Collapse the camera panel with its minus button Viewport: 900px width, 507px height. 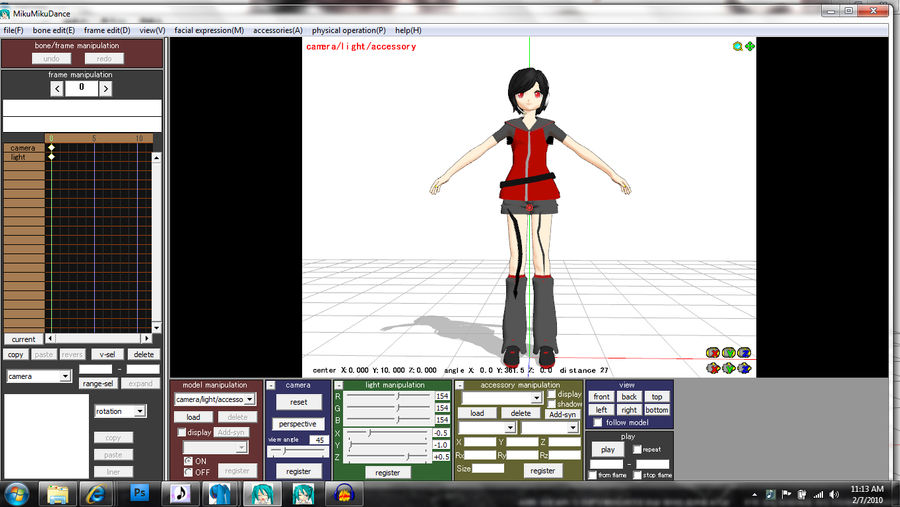[x=271, y=385]
